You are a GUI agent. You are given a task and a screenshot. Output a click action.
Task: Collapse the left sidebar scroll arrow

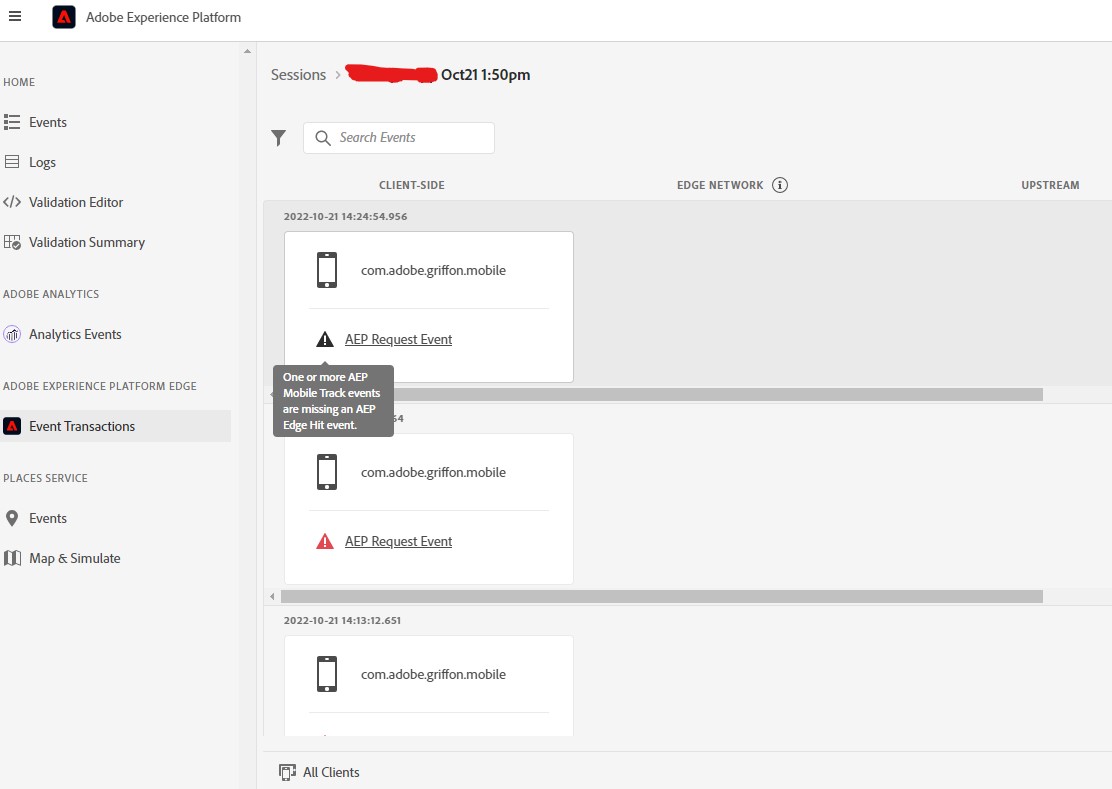tap(246, 50)
